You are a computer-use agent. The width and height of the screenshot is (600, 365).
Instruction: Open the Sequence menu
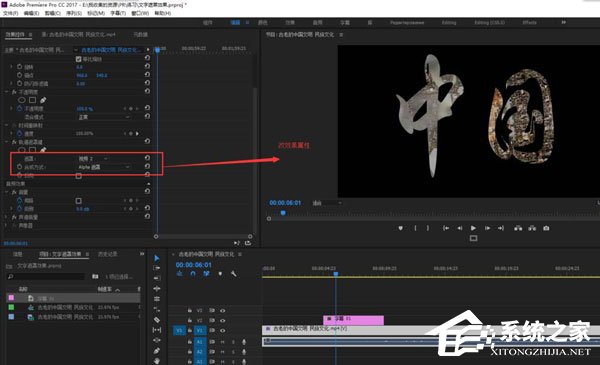pyautogui.click(x=74, y=13)
